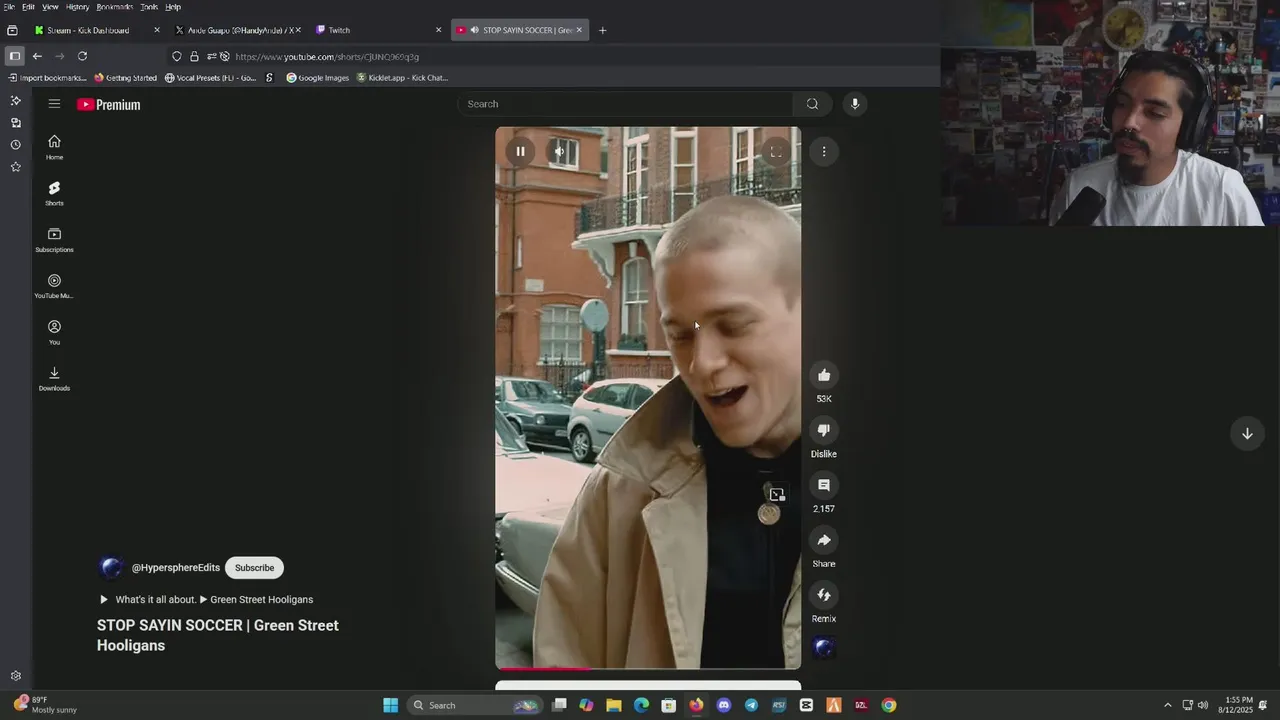Open sidebar bookmarks star icon
Image resolution: width=1280 pixels, height=720 pixels.
(15, 167)
